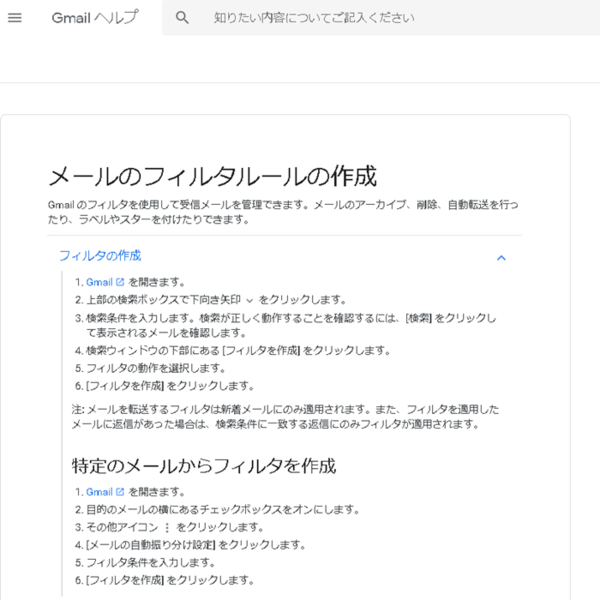Click the downward arrow icon in step 2
Screen dimensions: 600x600
pyautogui.click(x=249, y=300)
